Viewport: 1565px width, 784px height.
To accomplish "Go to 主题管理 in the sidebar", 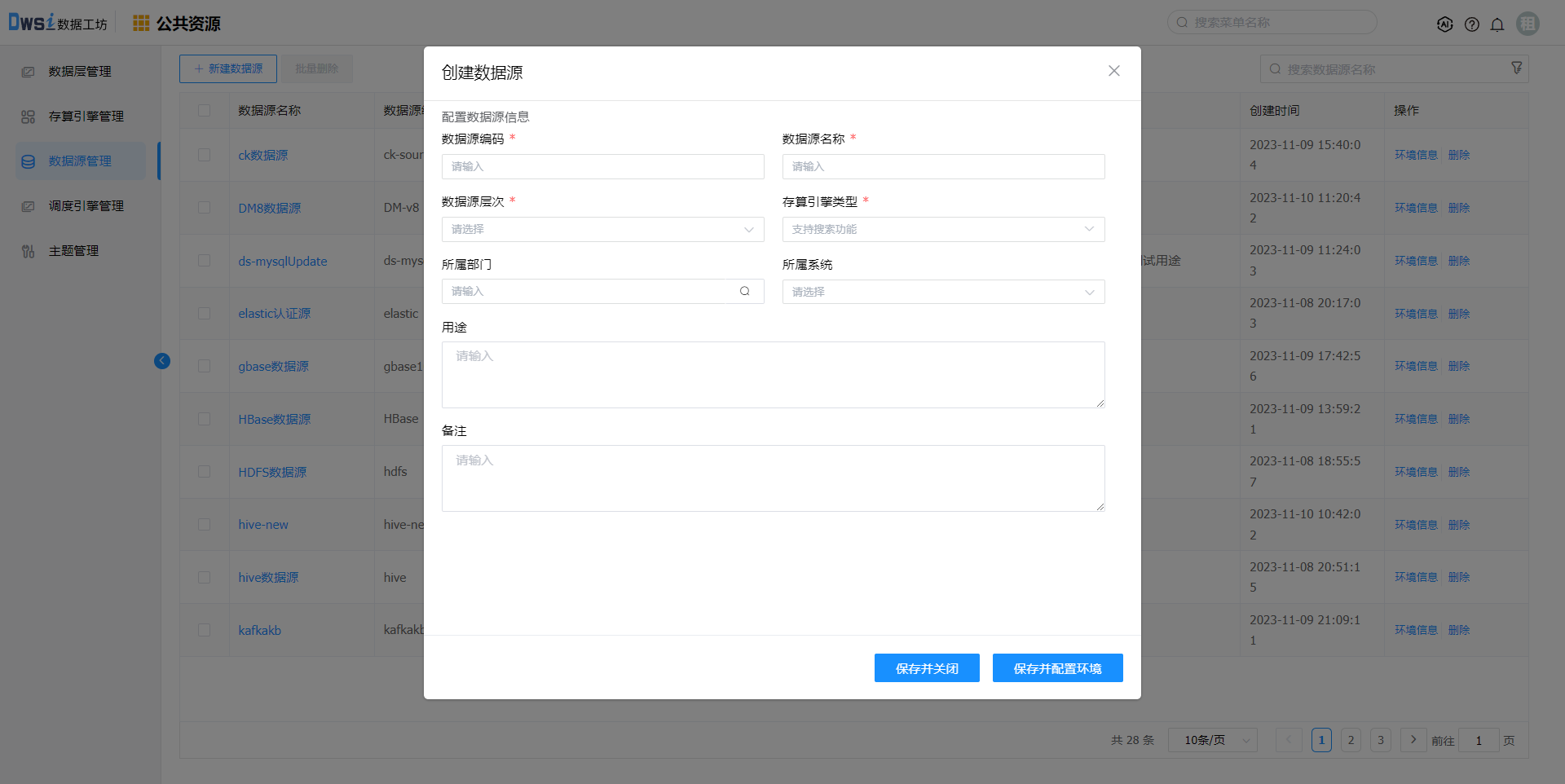I will [x=73, y=251].
